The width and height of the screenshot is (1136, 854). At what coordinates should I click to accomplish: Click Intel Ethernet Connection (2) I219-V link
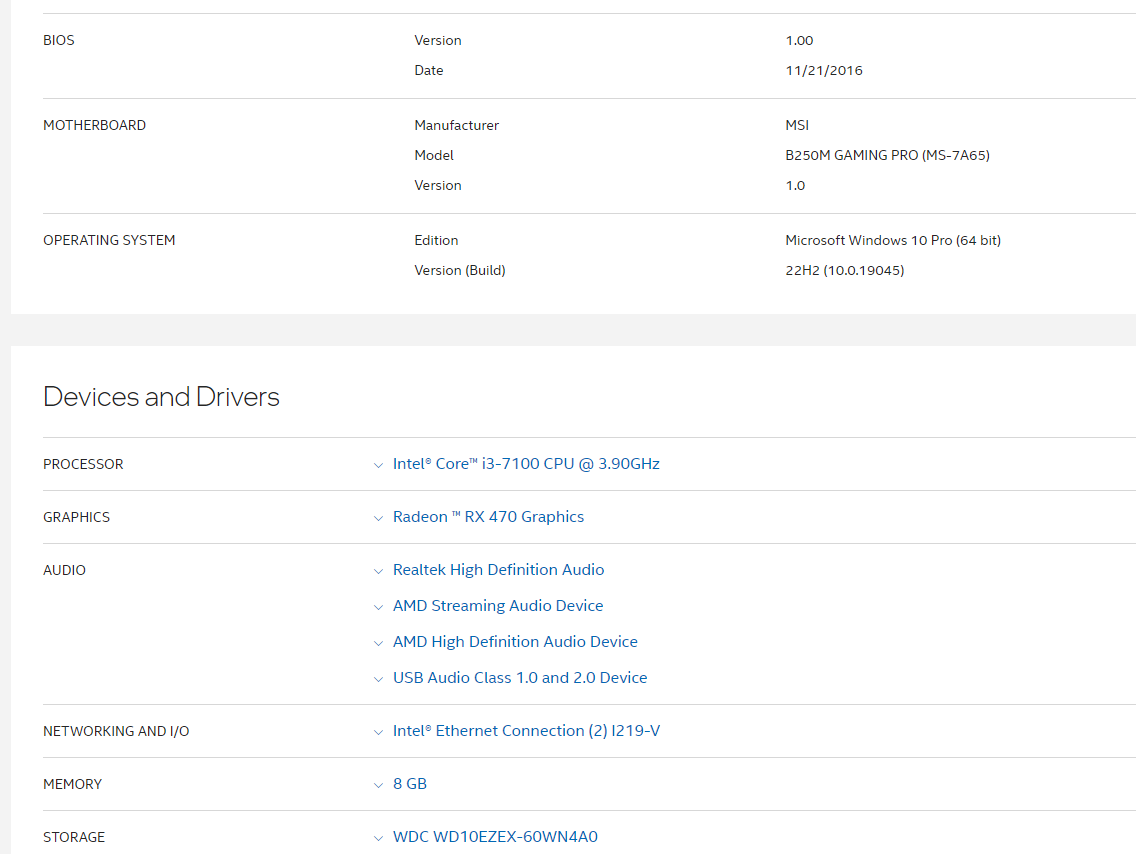pos(526,731)
